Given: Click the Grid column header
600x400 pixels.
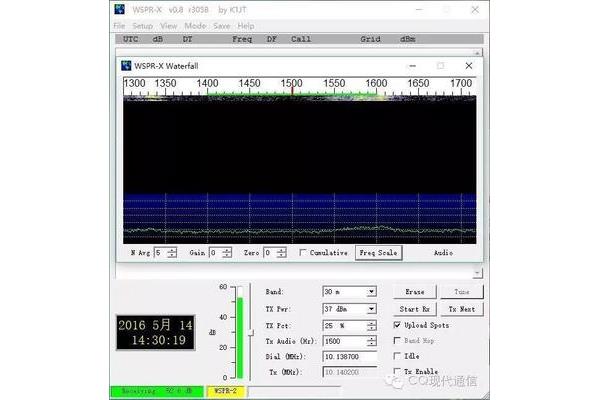Looking at the screenshot, I should pyautogui.click(x=370, y=39).
